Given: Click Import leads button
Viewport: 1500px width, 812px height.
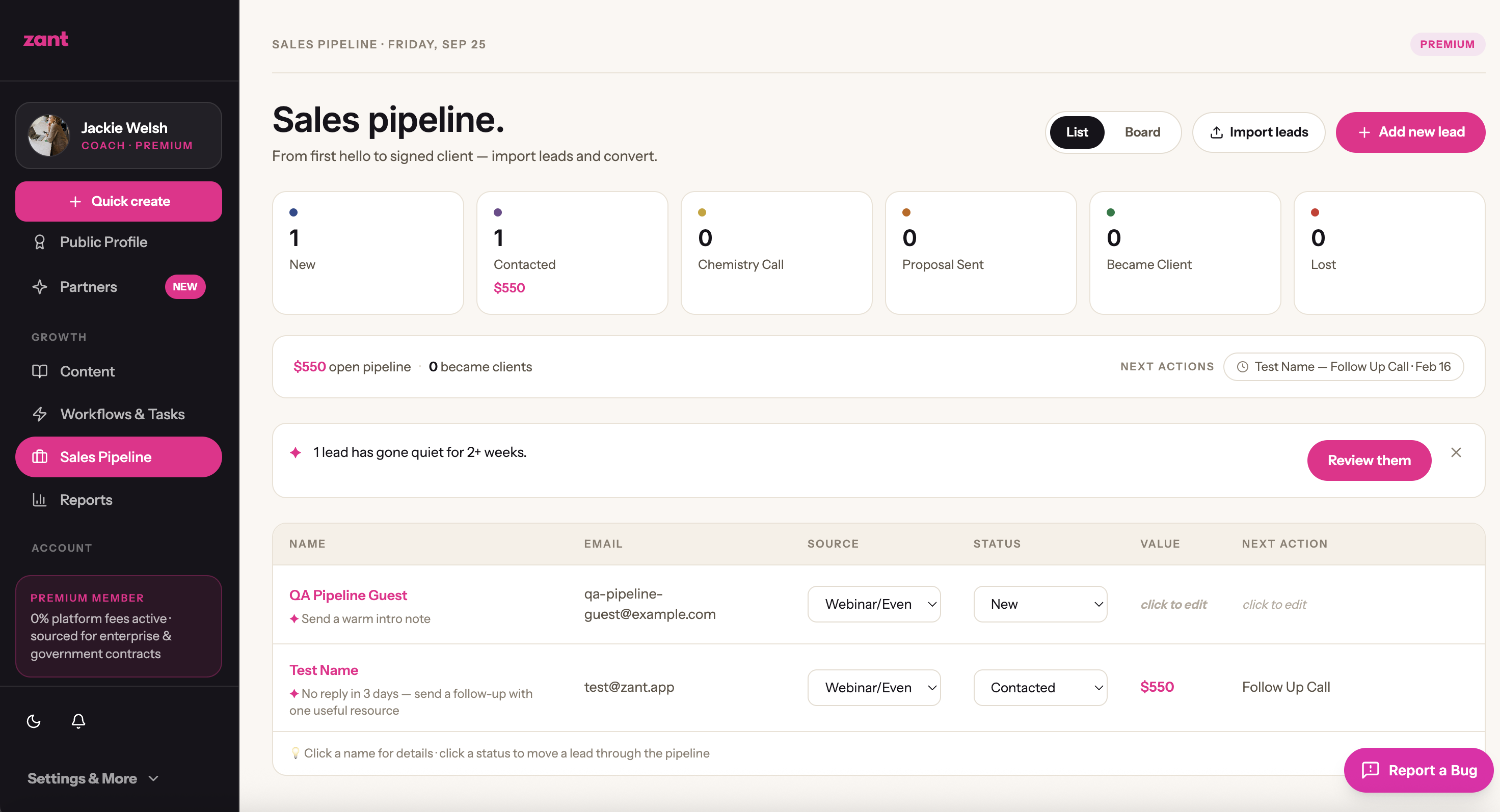Looking at the screenshot, I should [1258, 132].
